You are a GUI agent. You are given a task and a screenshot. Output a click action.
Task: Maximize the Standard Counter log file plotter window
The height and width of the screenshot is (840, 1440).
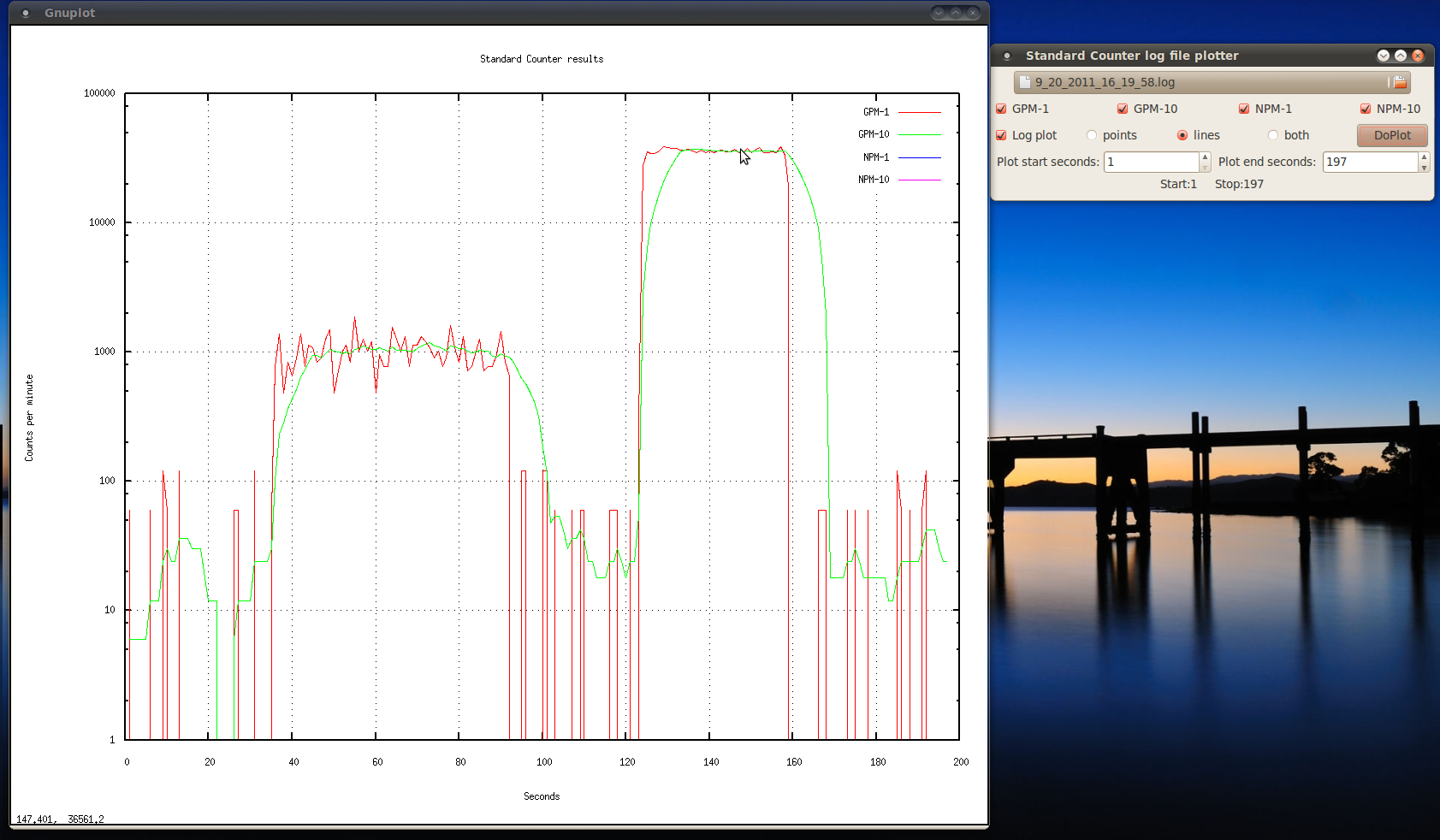1401,56
